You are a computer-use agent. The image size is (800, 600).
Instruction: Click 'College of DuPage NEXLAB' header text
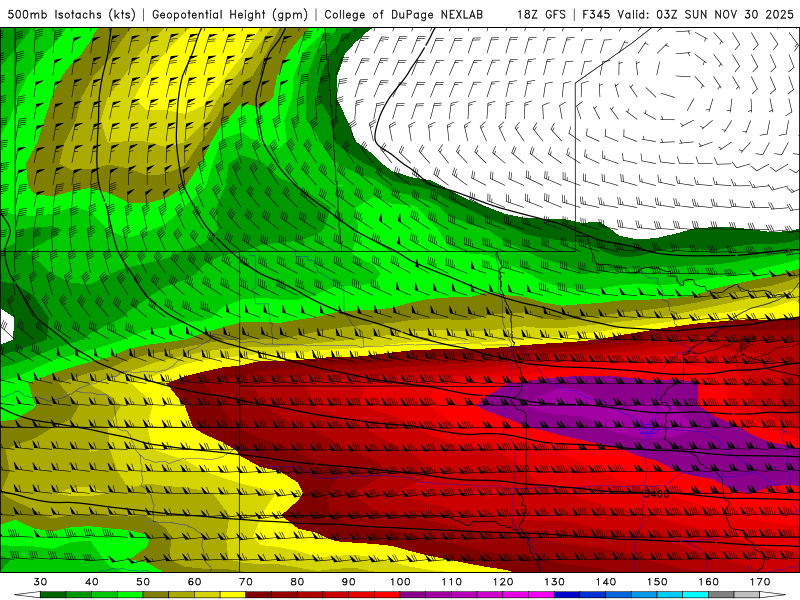[x=404, y=15]
